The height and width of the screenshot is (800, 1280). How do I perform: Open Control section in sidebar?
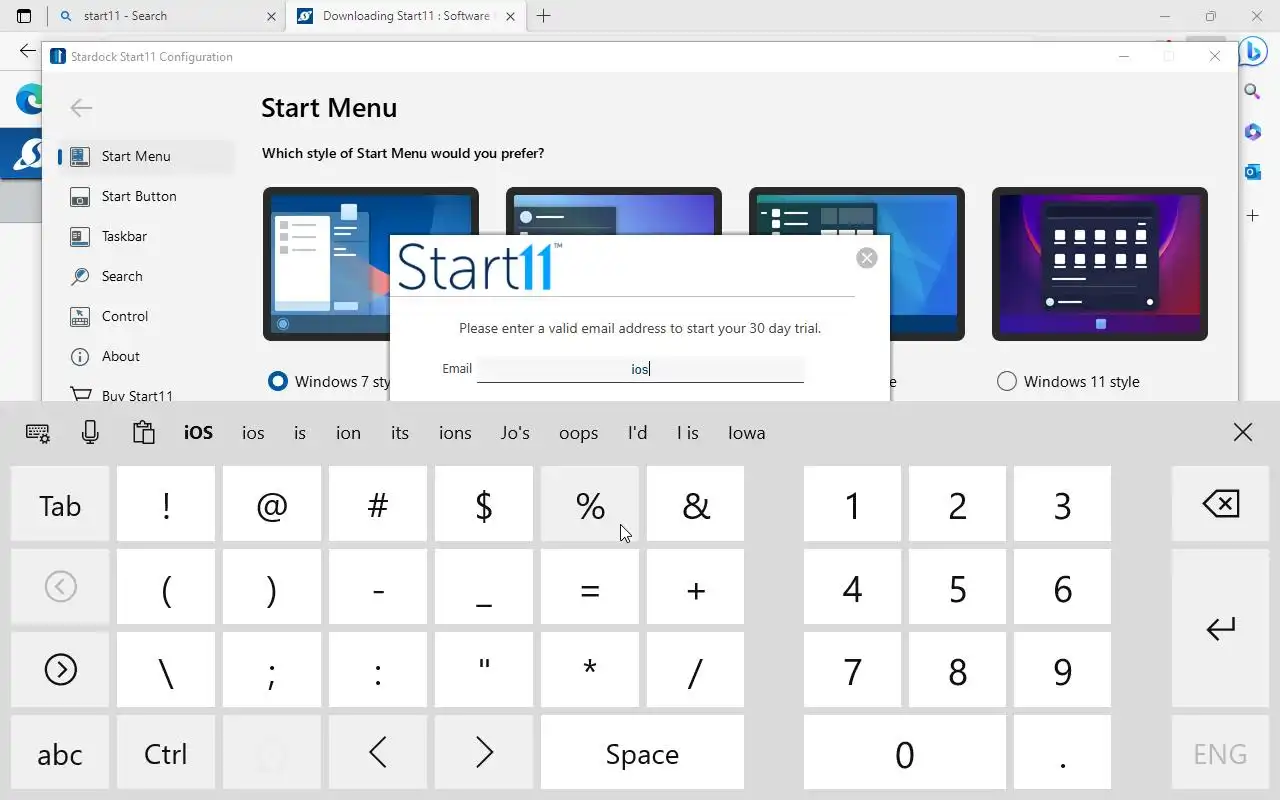click(x=146, y=316)
